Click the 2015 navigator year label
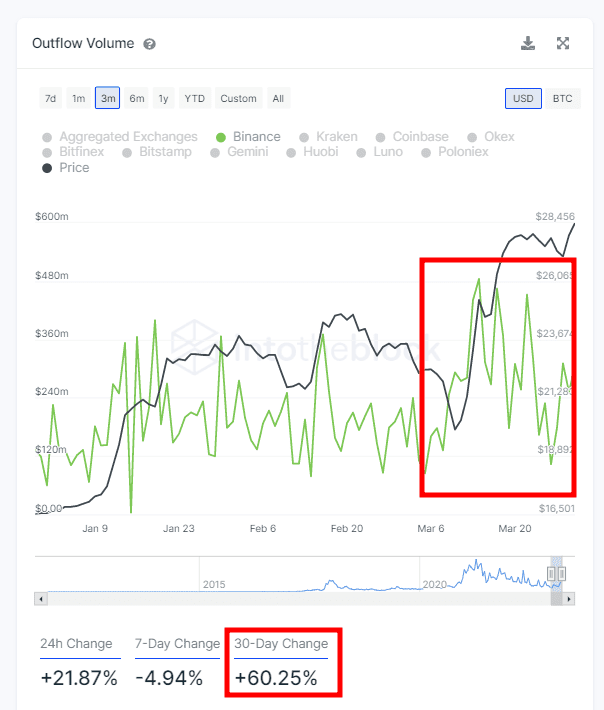Image resolution: width=604 pixels, height=710 pixels. pos(214,585)
